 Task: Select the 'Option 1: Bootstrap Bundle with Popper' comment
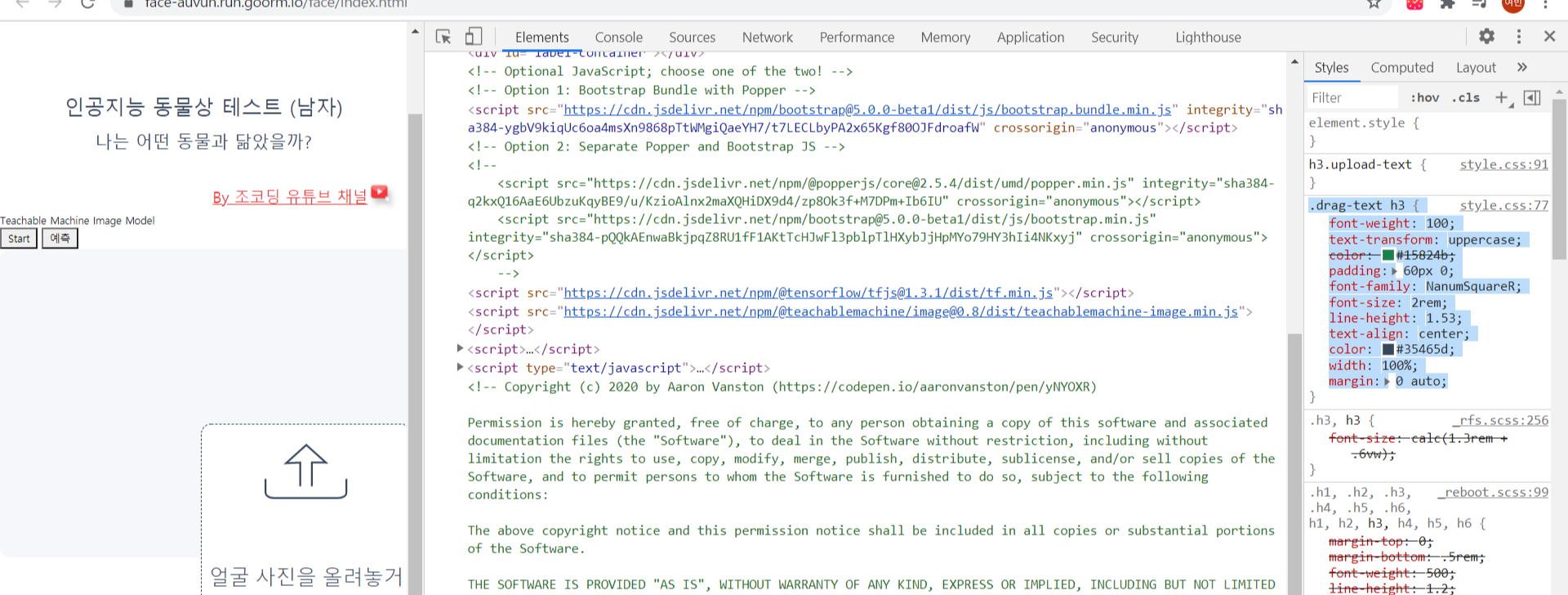click(641, 90)
